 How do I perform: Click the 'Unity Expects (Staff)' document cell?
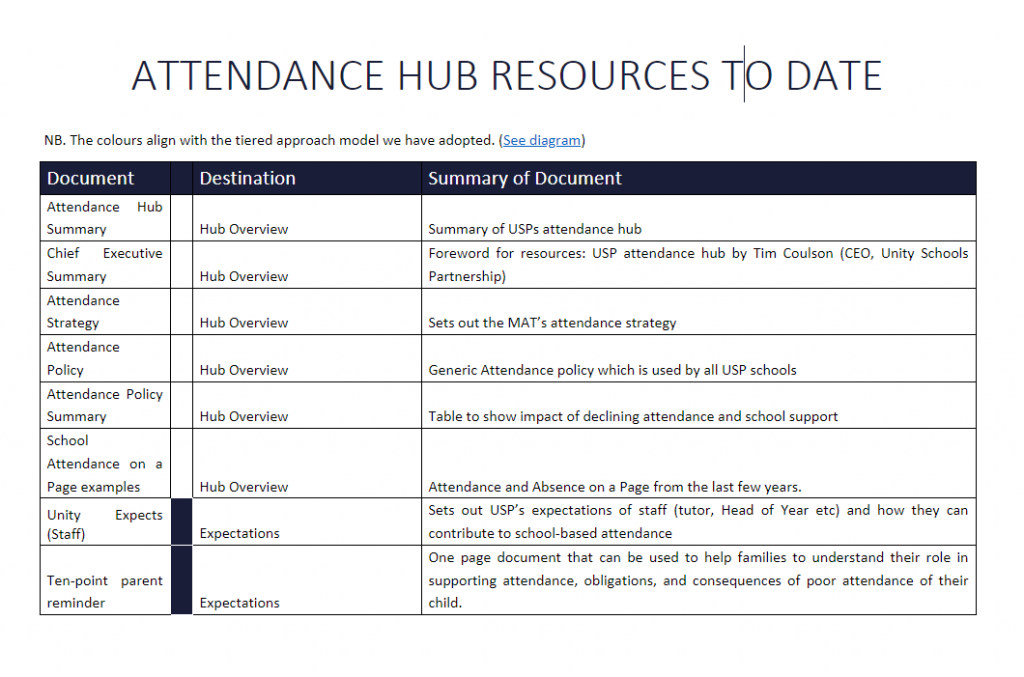pos(105,522)
